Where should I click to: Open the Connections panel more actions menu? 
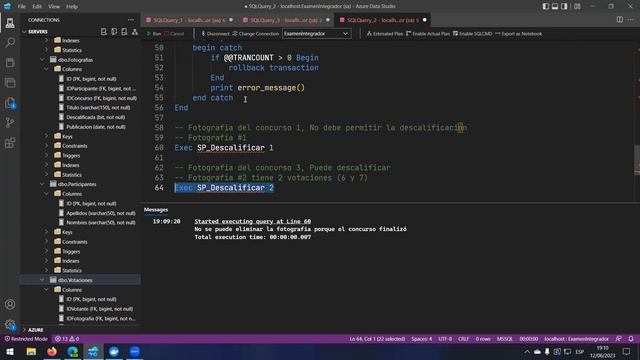pyautogui.click(x=131, y=20)
